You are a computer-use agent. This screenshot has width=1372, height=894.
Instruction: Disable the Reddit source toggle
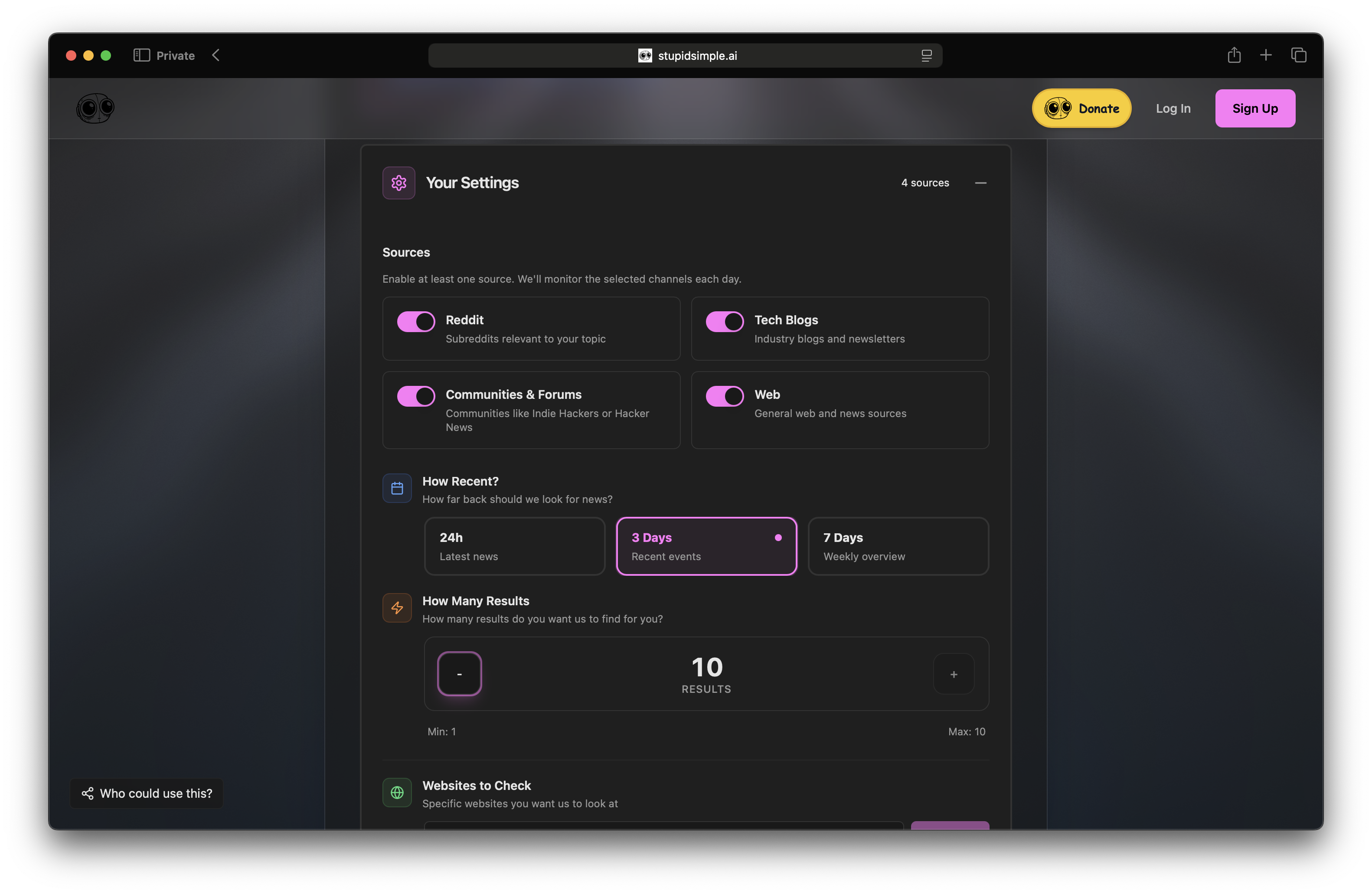tap(416, 322)
